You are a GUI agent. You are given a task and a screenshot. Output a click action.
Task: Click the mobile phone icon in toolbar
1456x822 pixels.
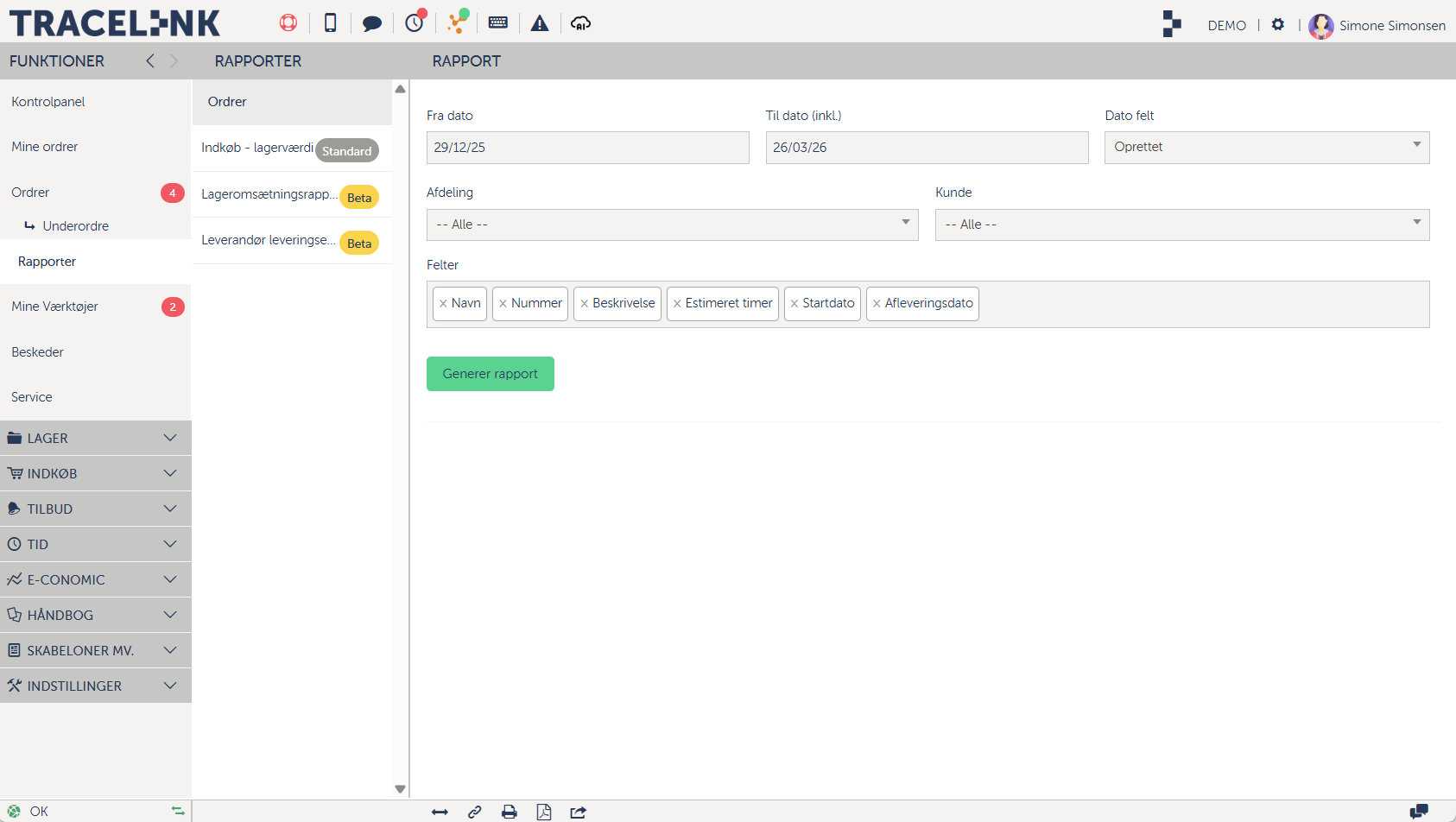(330, 23)
